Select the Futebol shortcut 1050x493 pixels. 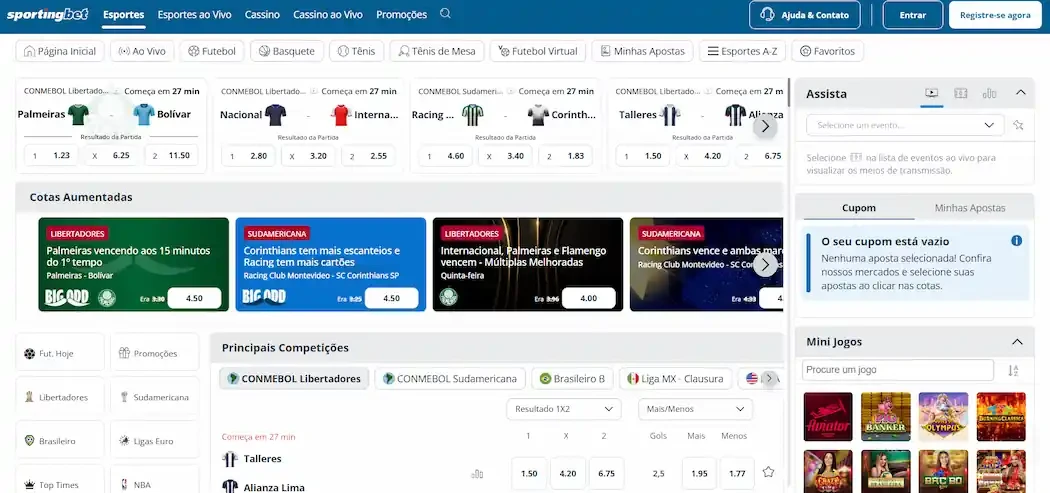point(212,51)
